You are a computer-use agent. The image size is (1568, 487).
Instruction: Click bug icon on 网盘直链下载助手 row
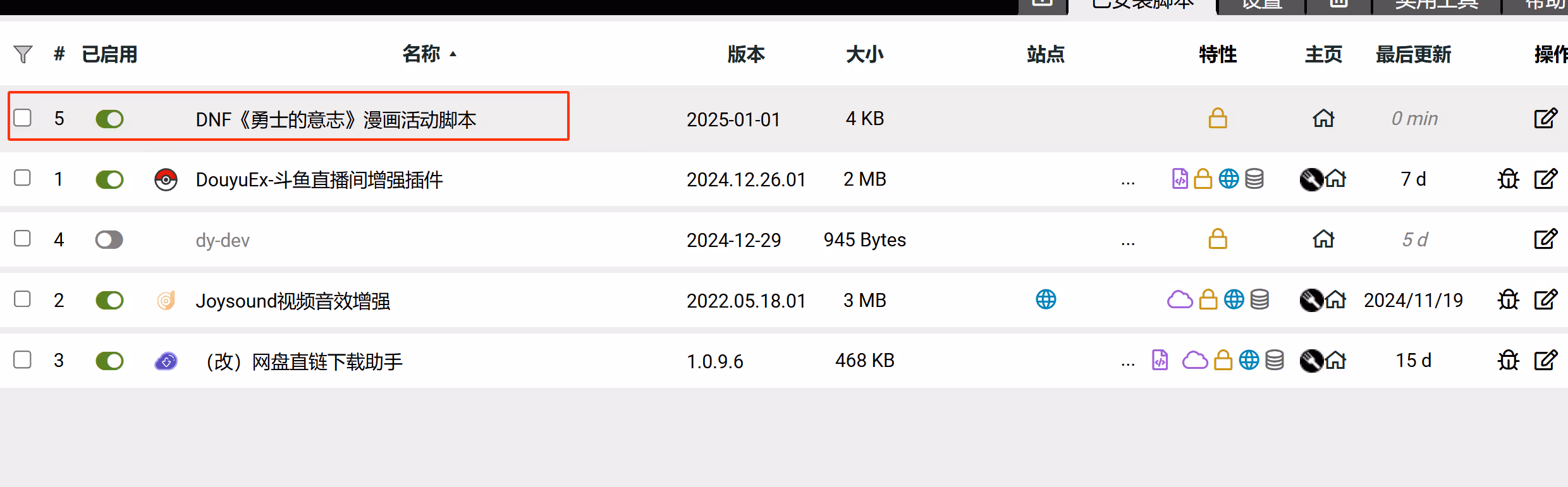click(1509, 361)
